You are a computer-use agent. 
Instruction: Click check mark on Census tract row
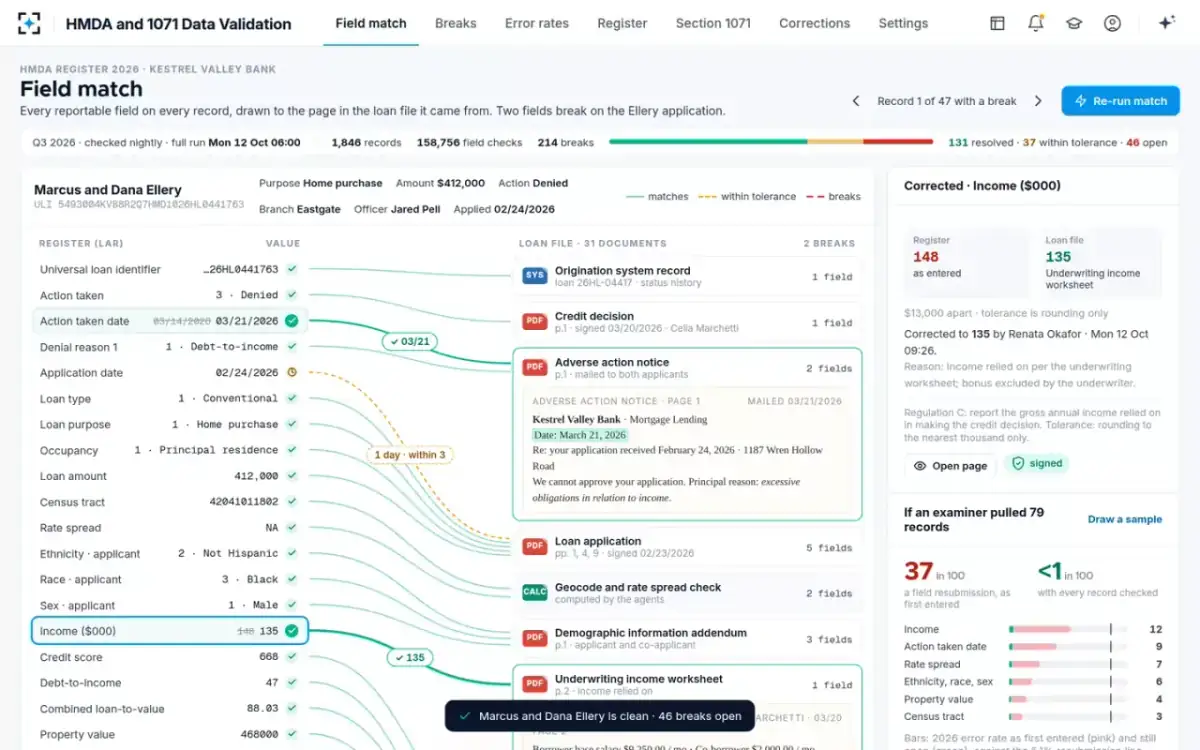click(292, 502)
